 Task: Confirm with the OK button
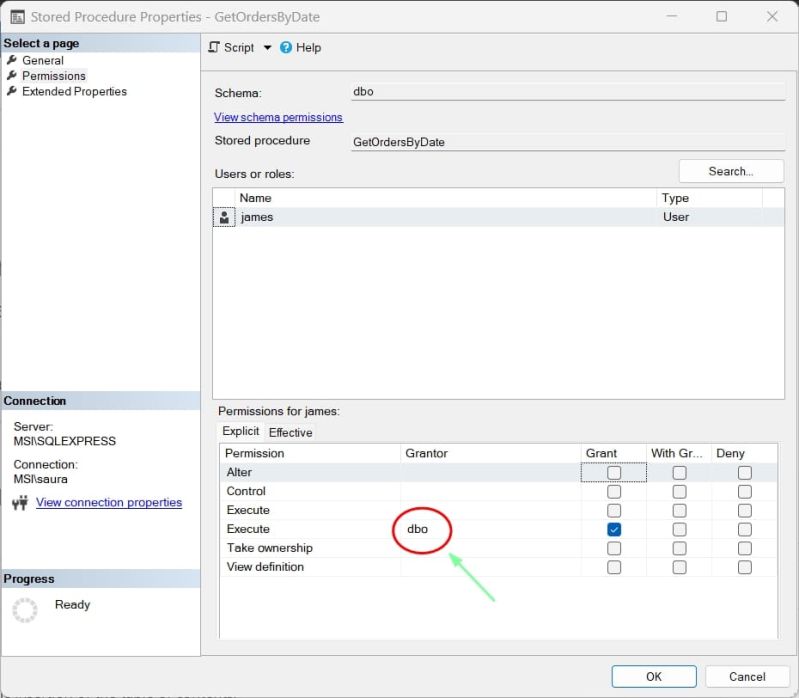[654, 677]
